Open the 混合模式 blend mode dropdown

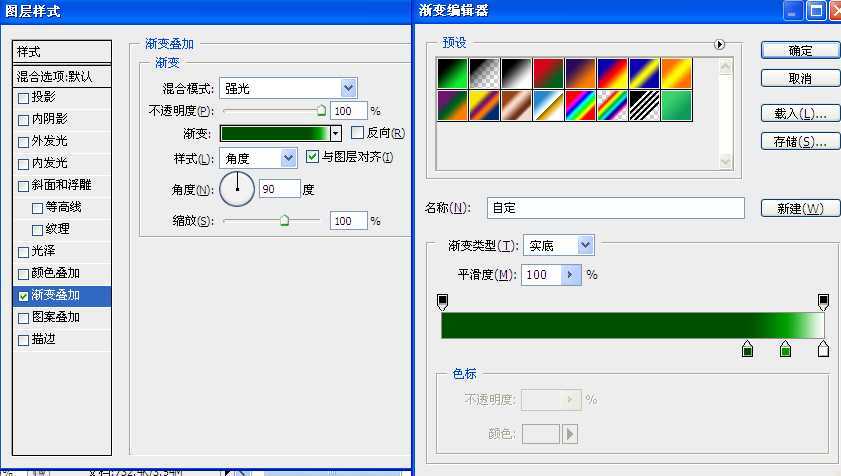[x=348, y=89]
